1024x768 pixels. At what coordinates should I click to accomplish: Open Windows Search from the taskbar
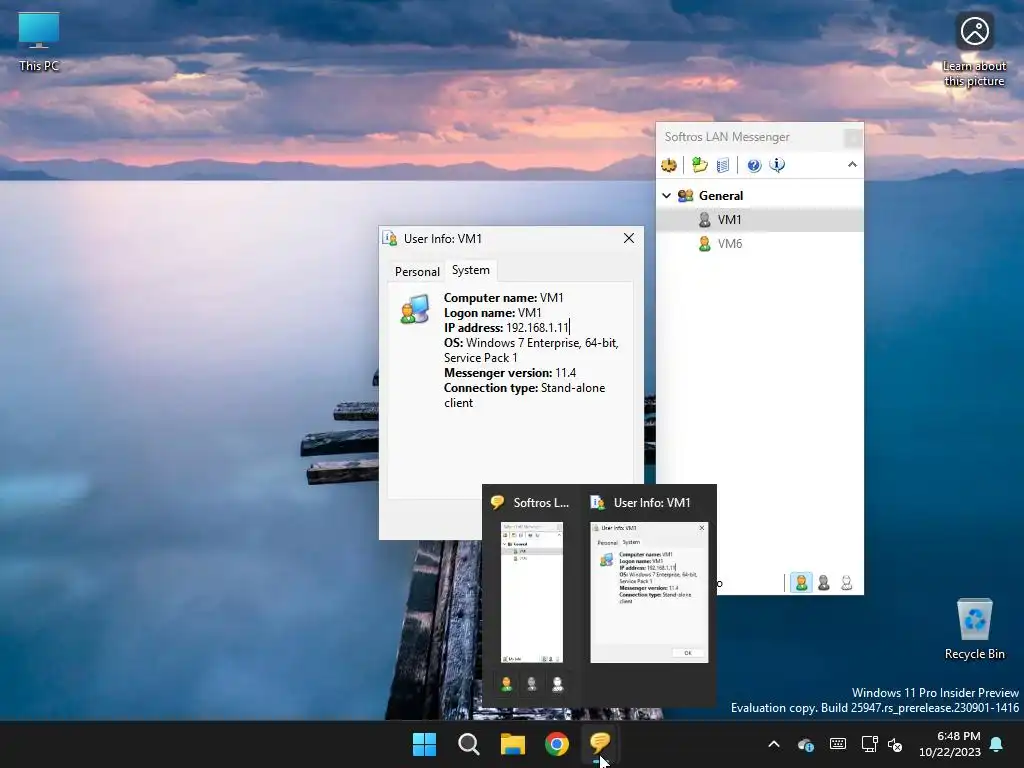(469, 744)
